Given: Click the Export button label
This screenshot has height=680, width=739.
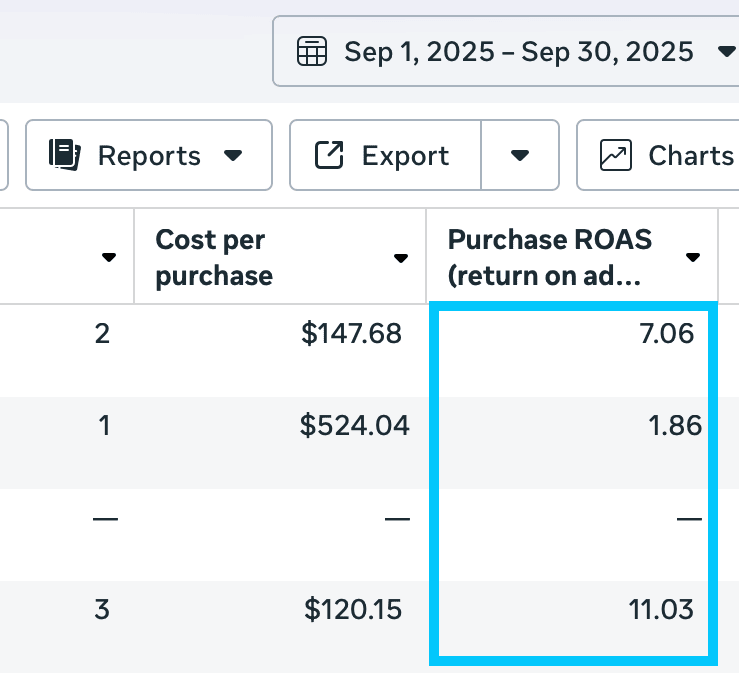Looking at the screenshot, I should 405,156.
